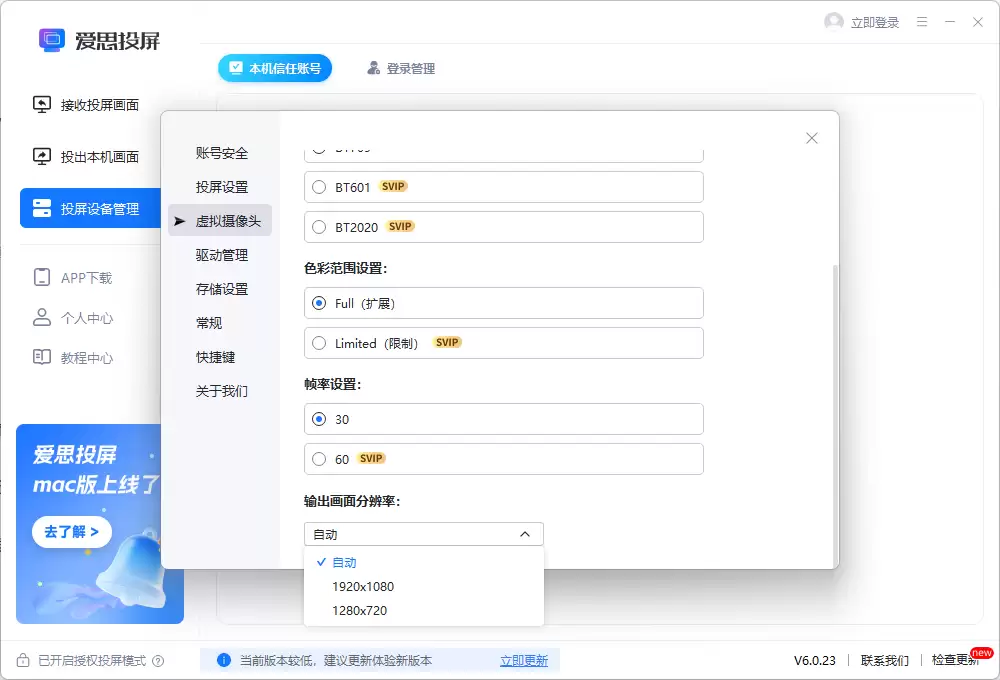Image resolution: width=1000 pixels, height=680 pixels.
Task: Choose 30 frame rate radio
Action: [x=319, y=419]
